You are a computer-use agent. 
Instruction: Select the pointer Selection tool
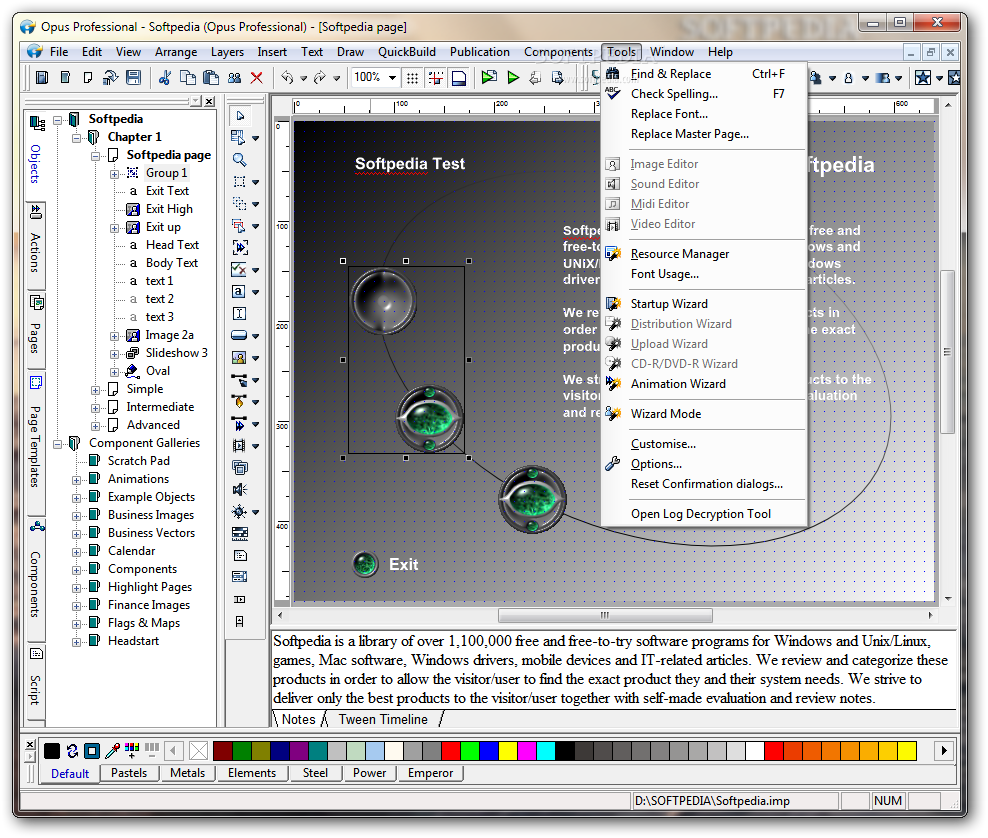pos(240,115)
